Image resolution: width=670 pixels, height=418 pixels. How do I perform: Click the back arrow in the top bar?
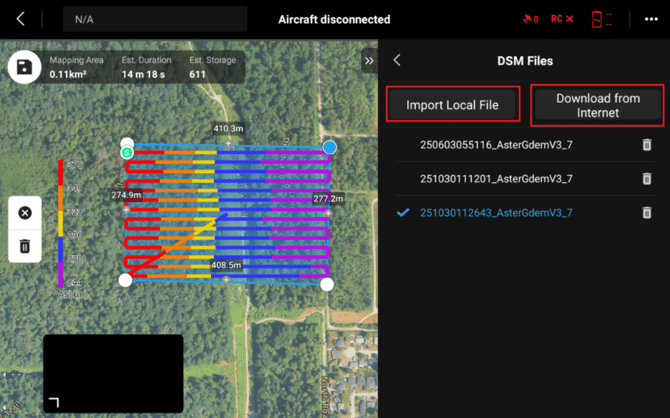coord(22,19)
